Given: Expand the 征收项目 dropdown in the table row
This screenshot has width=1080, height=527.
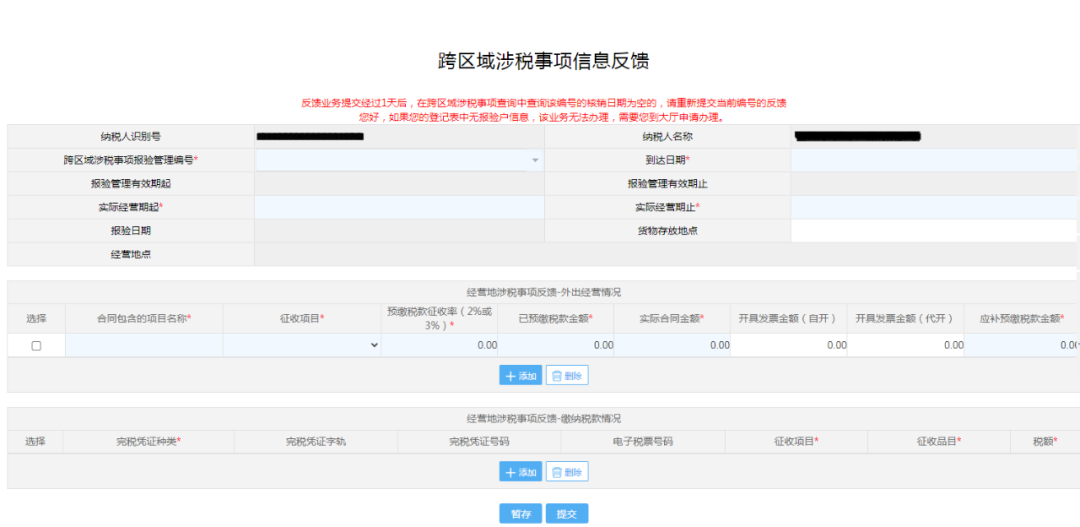Looking at the screenshot, I should click(x=302, y=345).
